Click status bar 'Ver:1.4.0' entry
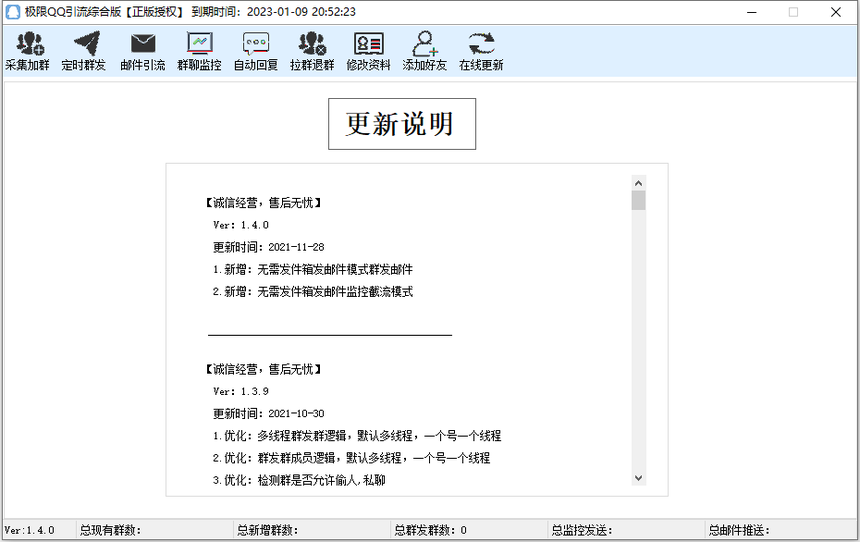The height and width of the screenshot is (542, 860). click(30, 530)
